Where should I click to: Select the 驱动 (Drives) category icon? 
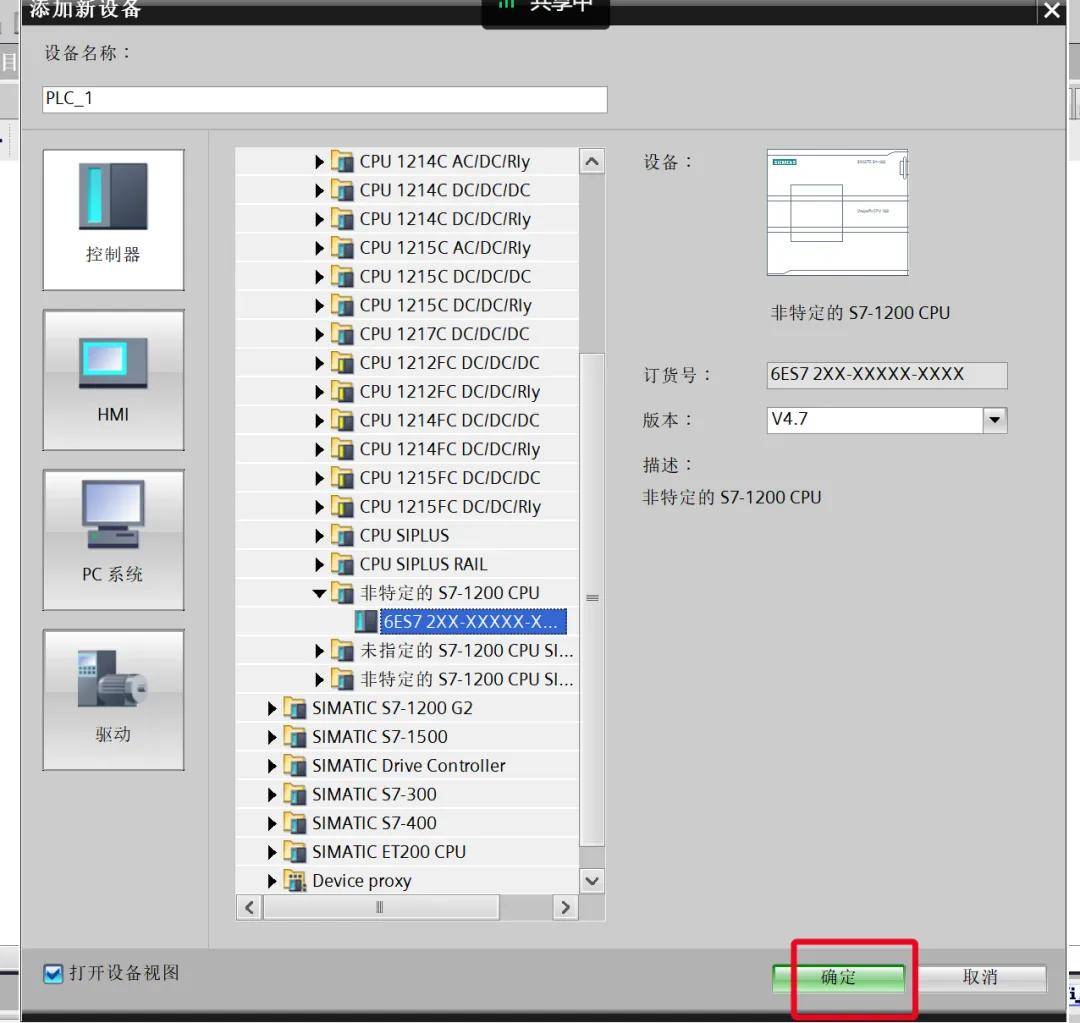[x=113, y=700]
